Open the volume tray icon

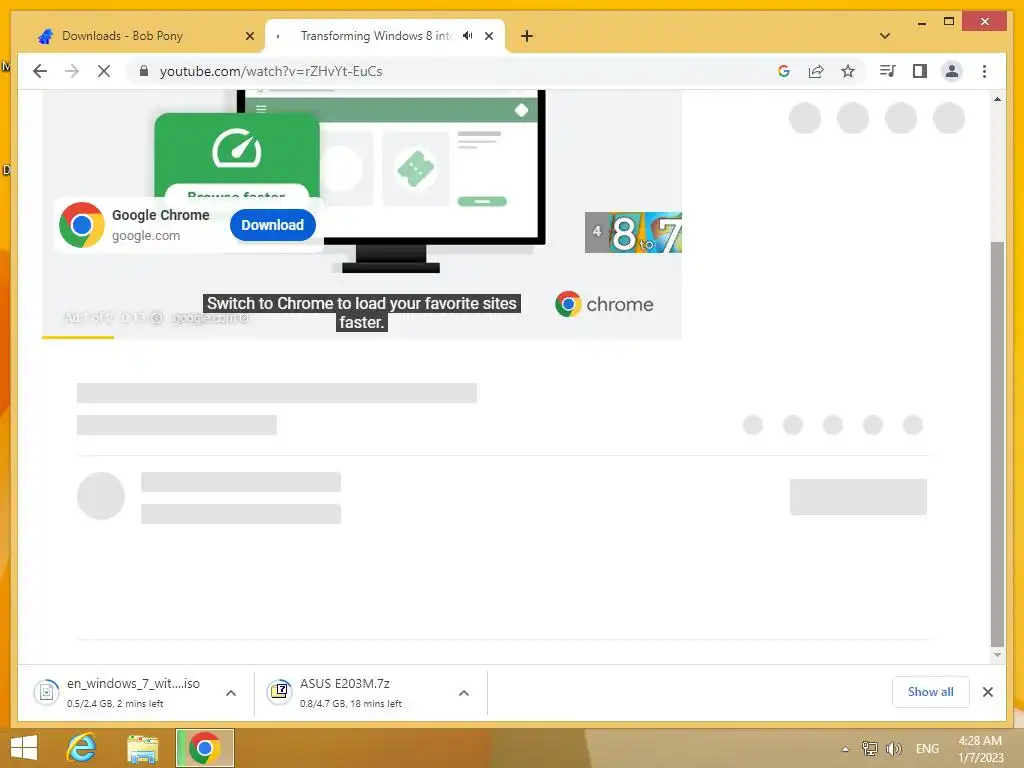(893, 748)
